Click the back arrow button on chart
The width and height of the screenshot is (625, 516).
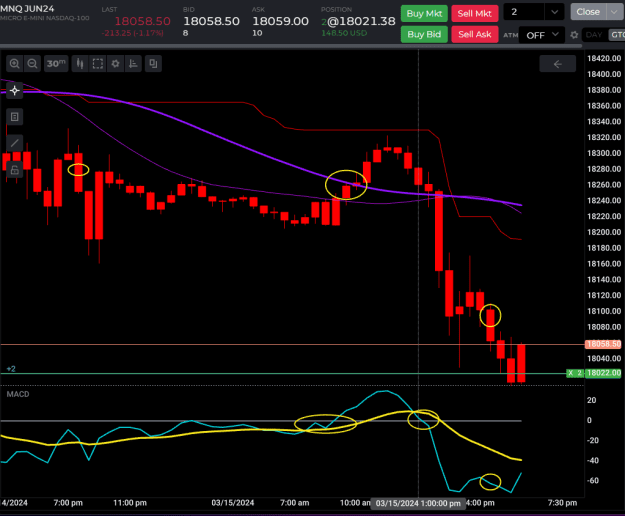(558, 64)
